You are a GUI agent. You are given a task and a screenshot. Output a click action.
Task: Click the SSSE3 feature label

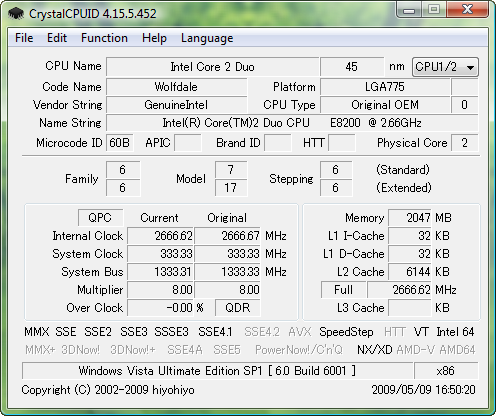(171, 332)
